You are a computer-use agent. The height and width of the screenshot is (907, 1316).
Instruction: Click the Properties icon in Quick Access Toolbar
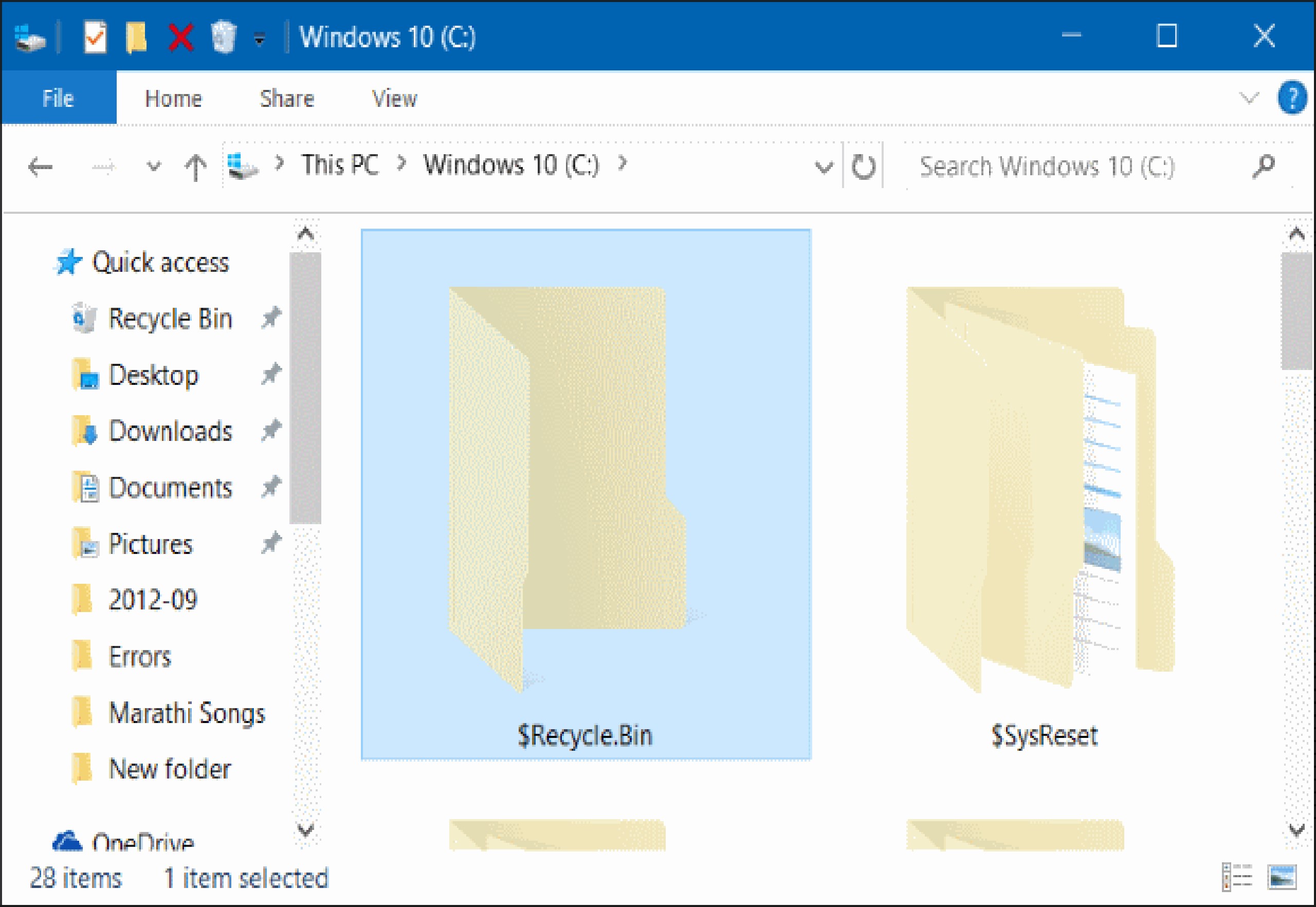pos(96,37)
